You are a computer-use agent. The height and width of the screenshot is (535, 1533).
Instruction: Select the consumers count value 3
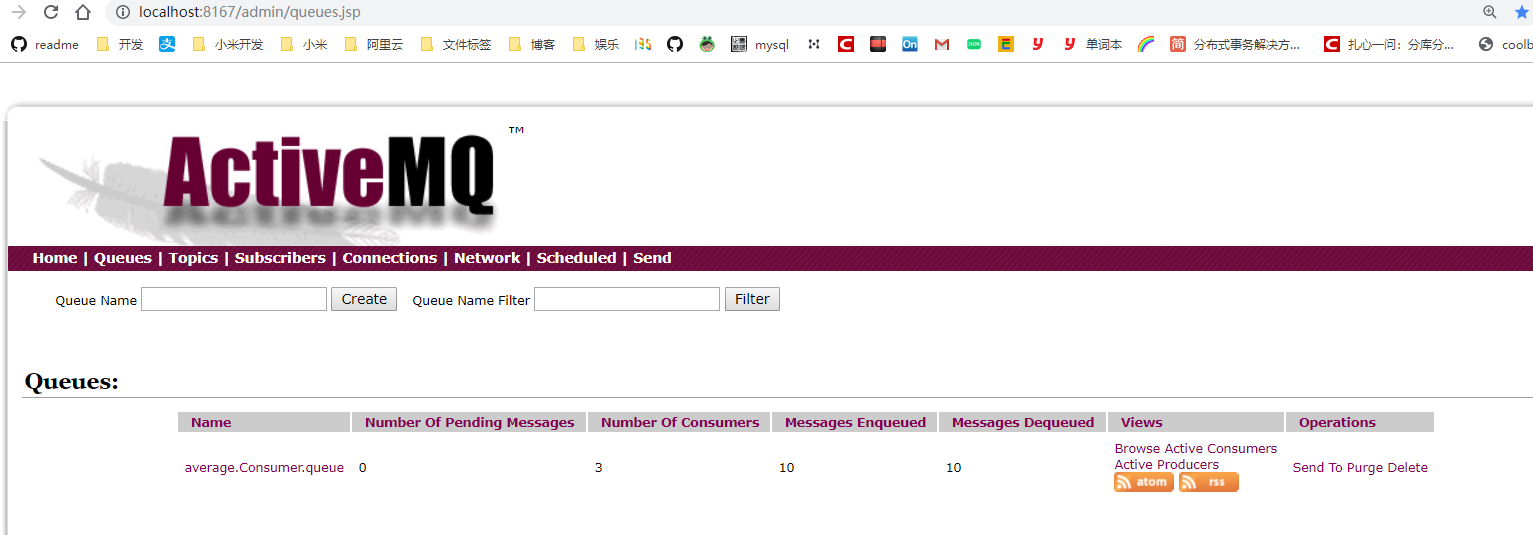(x=598, y=468)
